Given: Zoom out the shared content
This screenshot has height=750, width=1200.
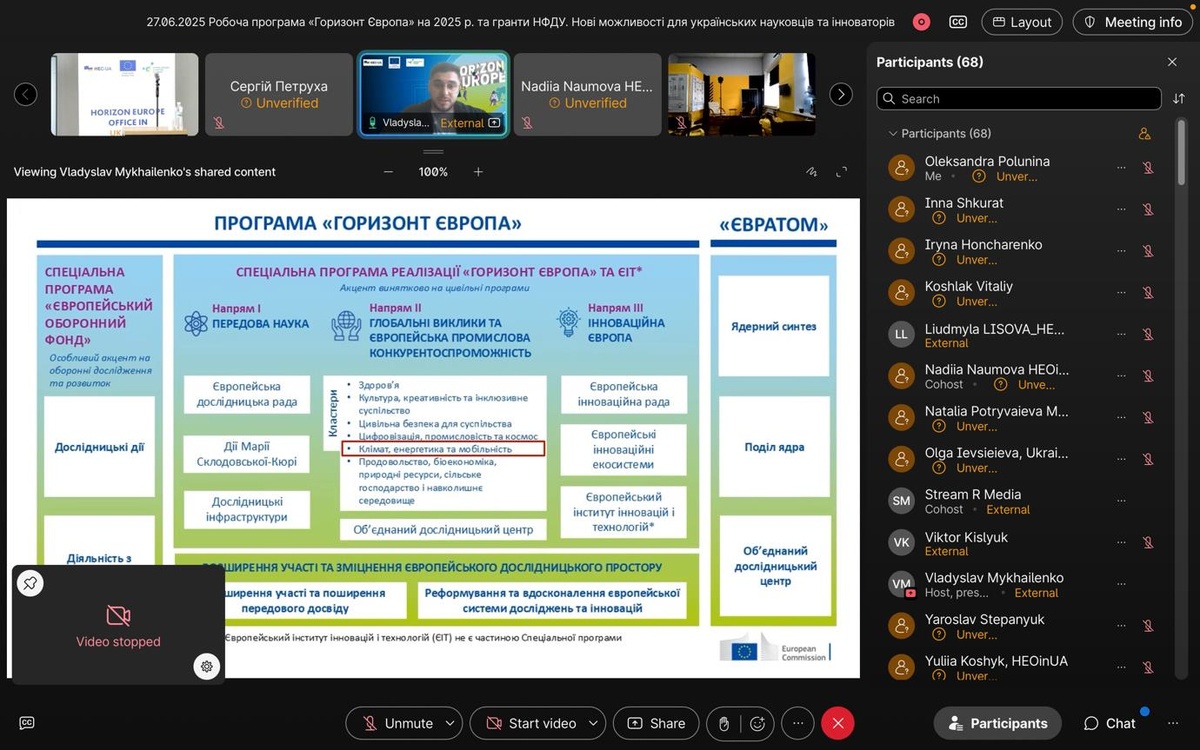Looking at the screenshot, I should click(388, 172).
